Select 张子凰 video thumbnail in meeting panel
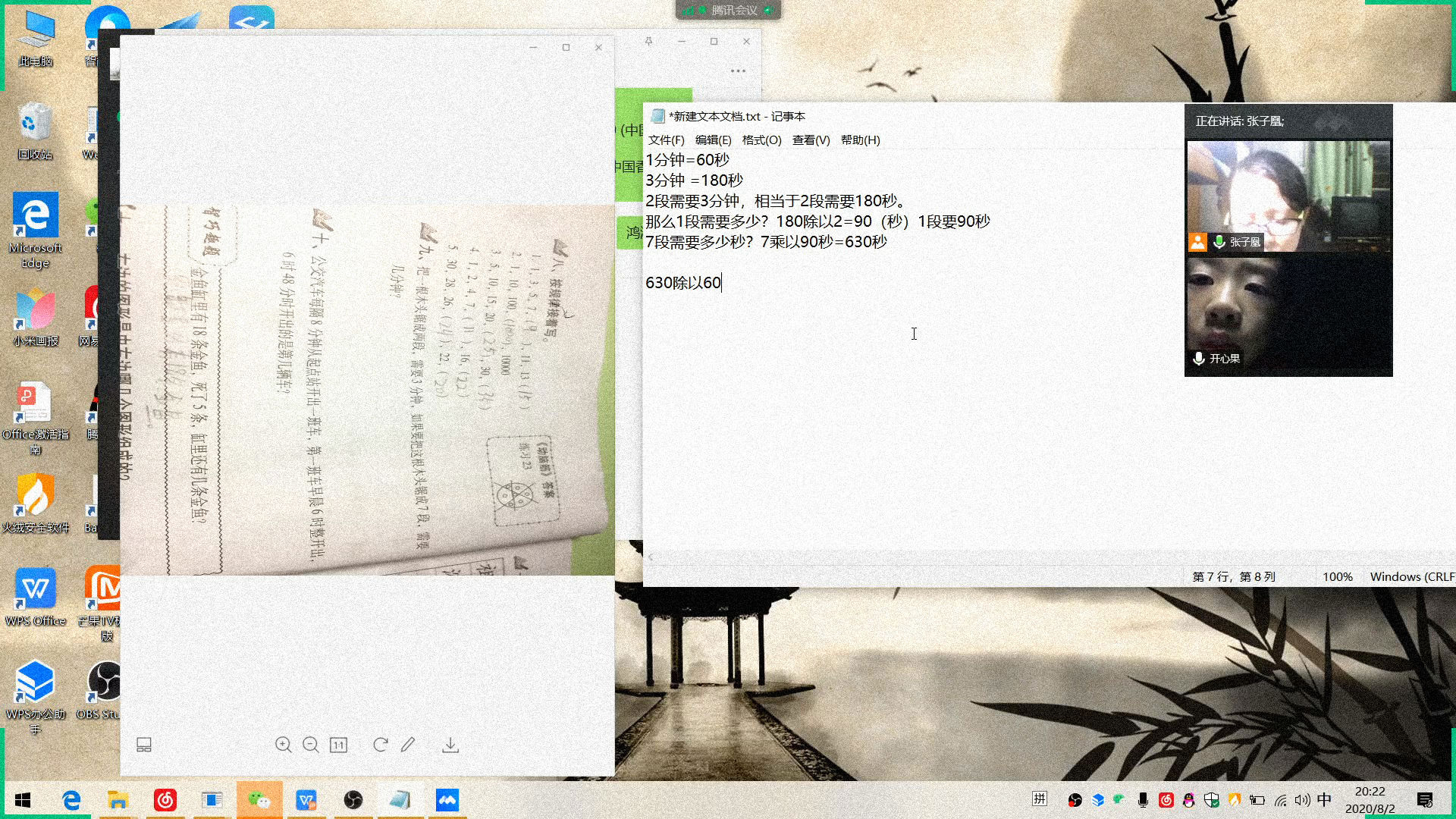This screenshot has width=1456, height=819. [x=1288, y=196]
